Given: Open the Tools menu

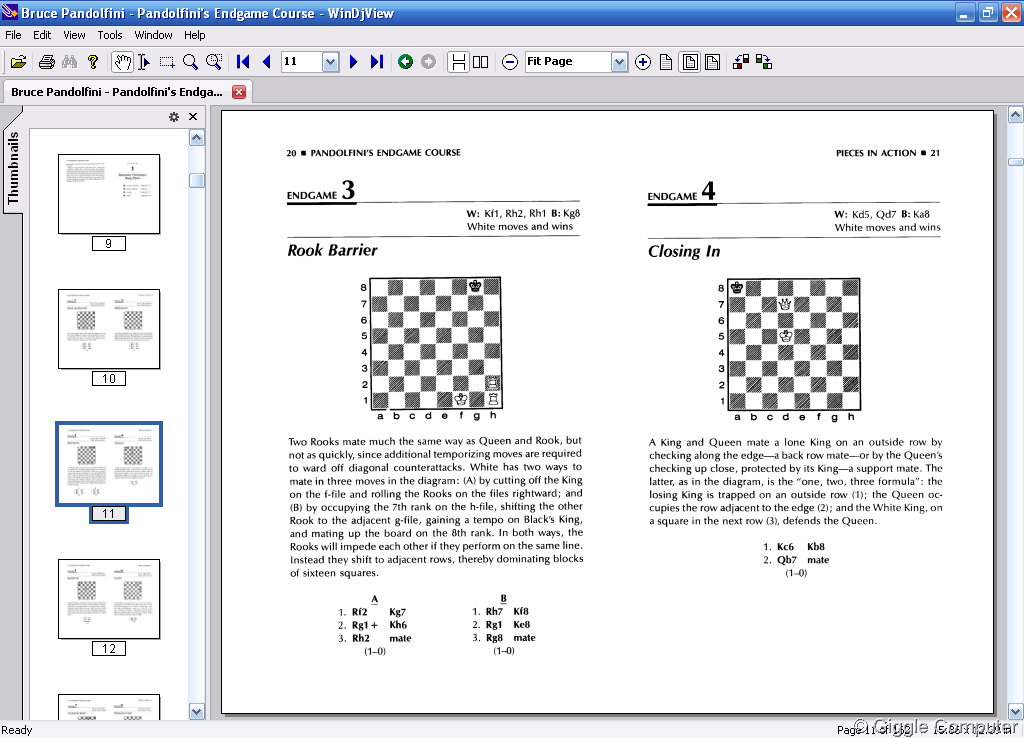Looking at the screenshot, I should tap(110, 35).
